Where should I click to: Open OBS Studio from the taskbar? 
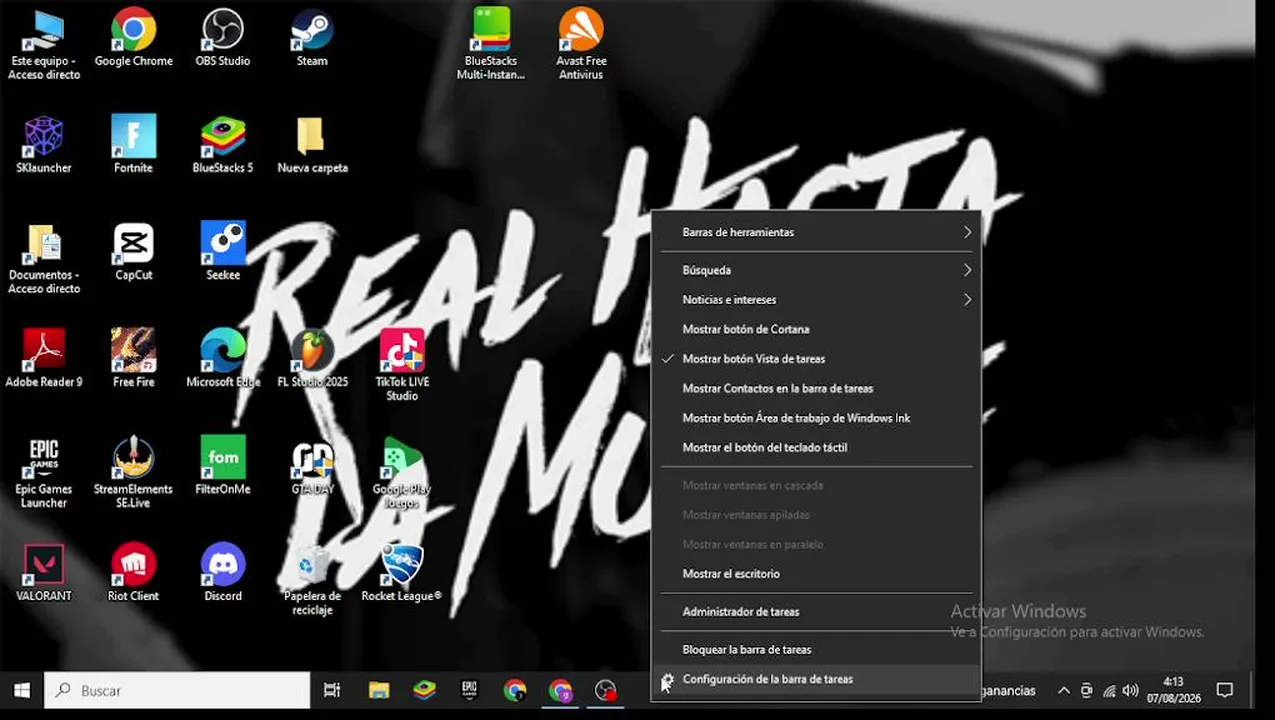[606, 691]
